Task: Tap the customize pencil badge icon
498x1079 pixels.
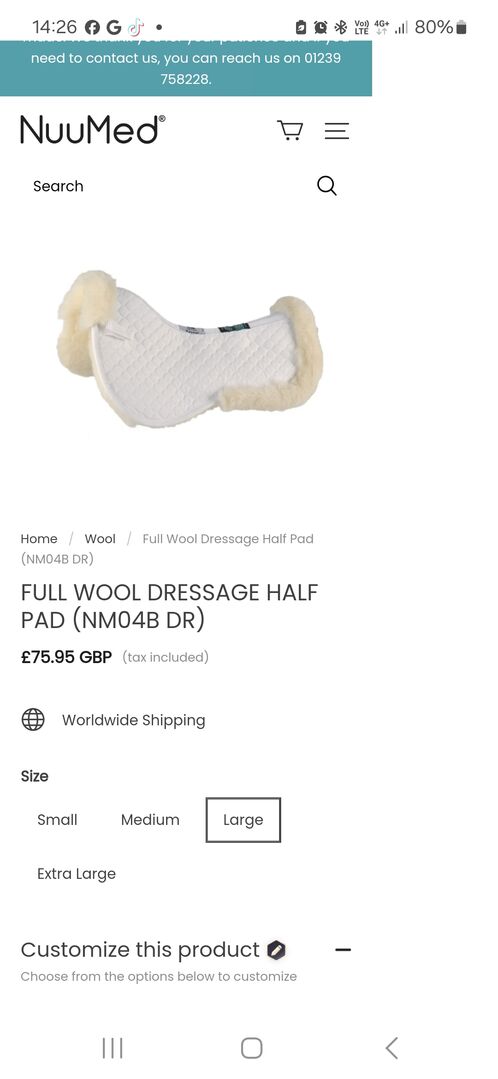Action: 277,950
